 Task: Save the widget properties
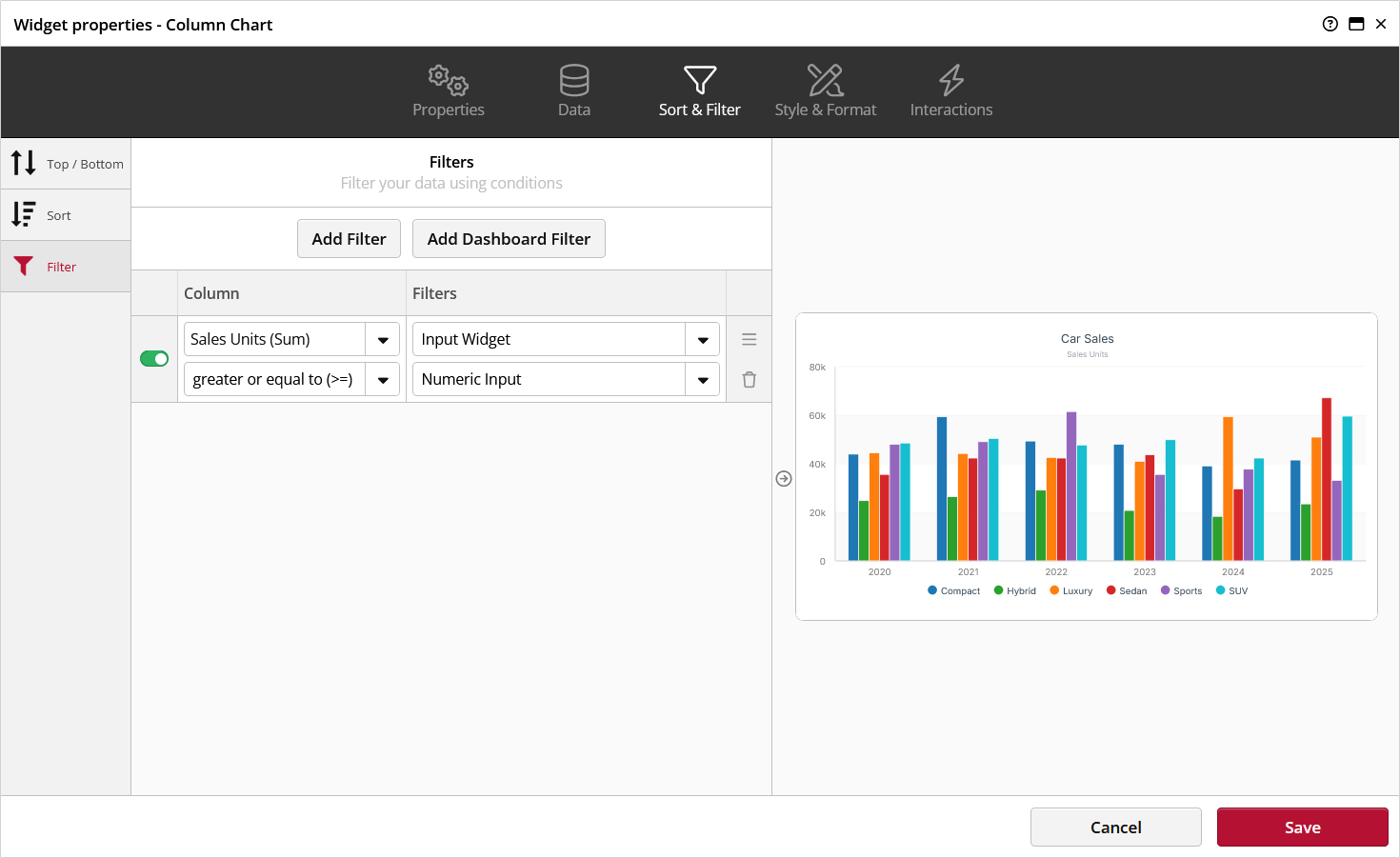coord(1303,828)
